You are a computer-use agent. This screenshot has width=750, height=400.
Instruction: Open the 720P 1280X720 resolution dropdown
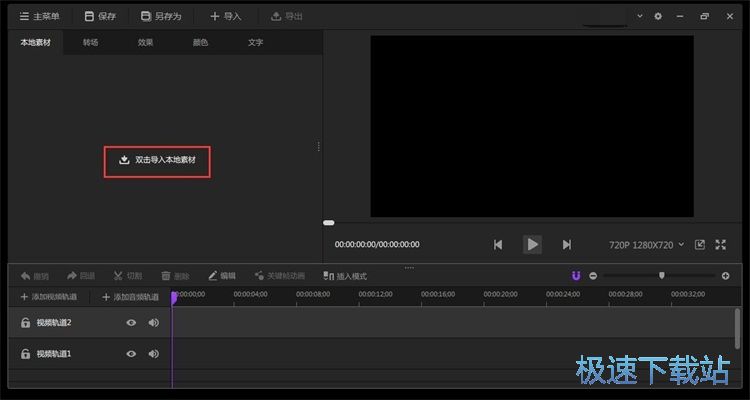pos(646,245)
